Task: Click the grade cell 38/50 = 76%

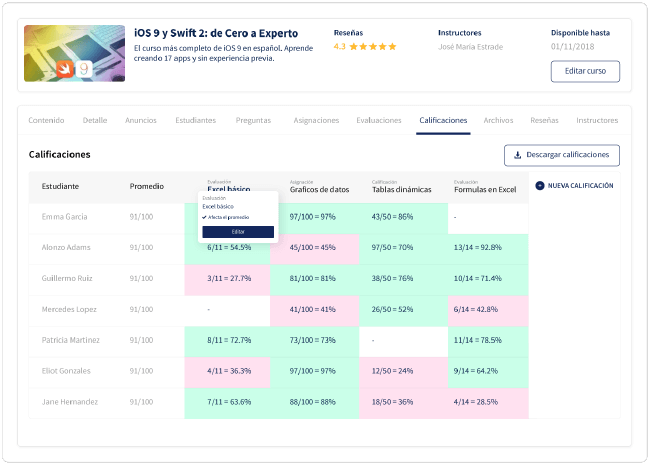Action: click(404, 278)
